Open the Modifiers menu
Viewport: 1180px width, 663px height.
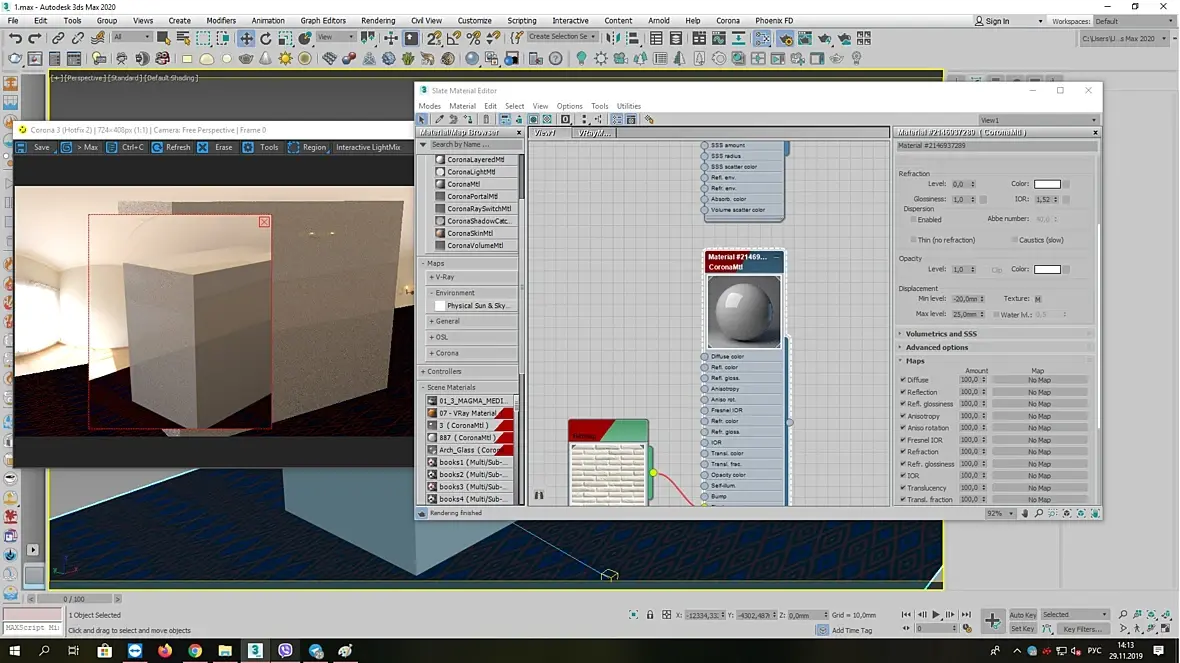(x=221, y=20)
